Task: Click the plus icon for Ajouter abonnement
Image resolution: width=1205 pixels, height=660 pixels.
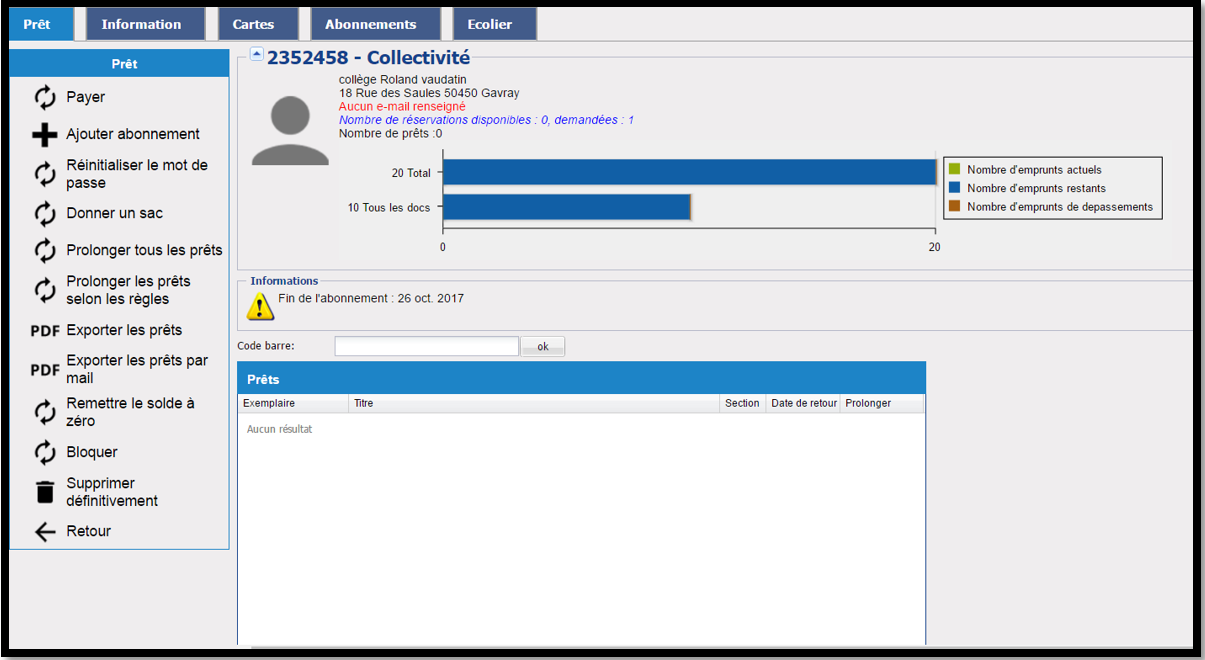Action: pos(45,135)
